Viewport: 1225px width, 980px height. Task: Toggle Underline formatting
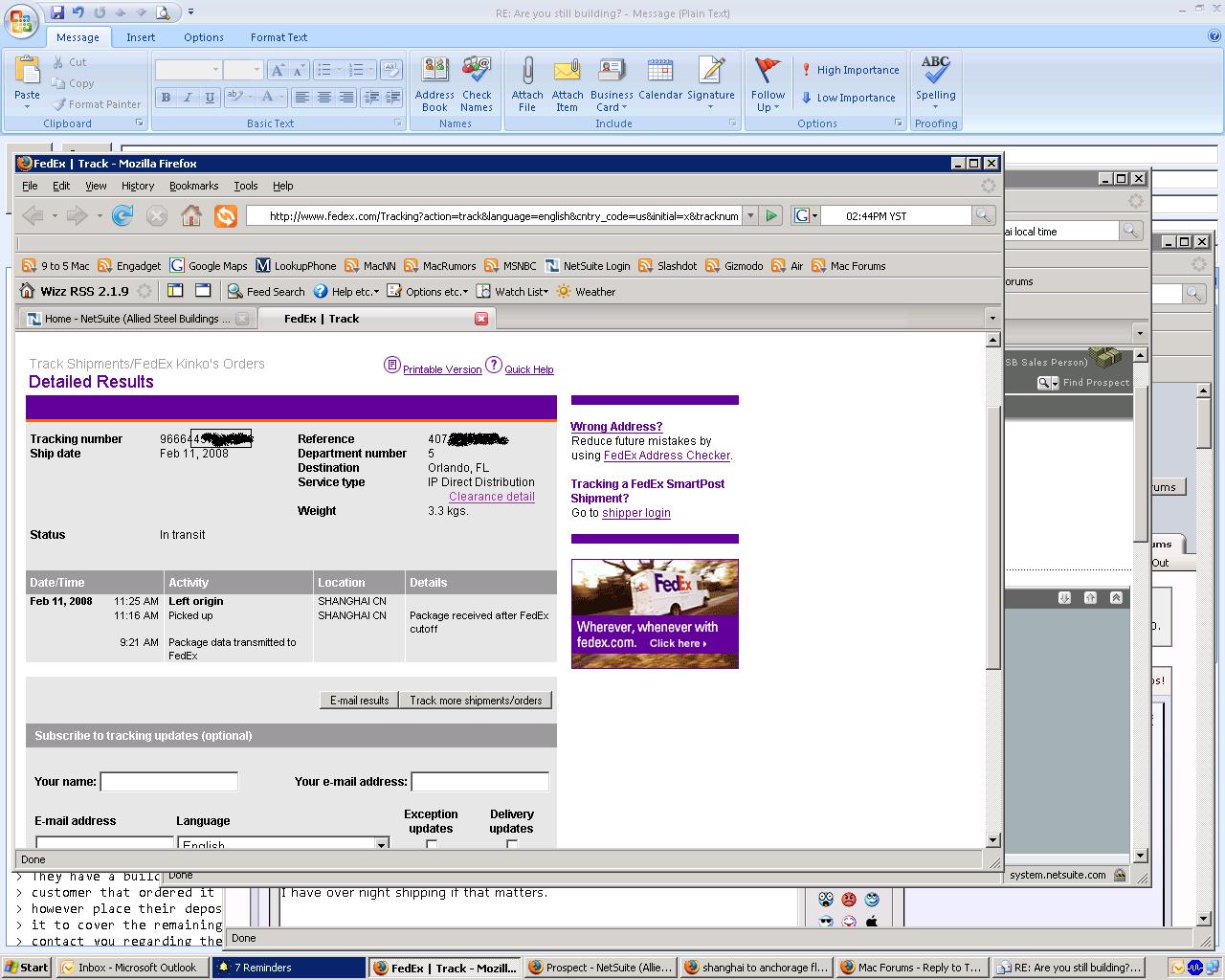208,97
